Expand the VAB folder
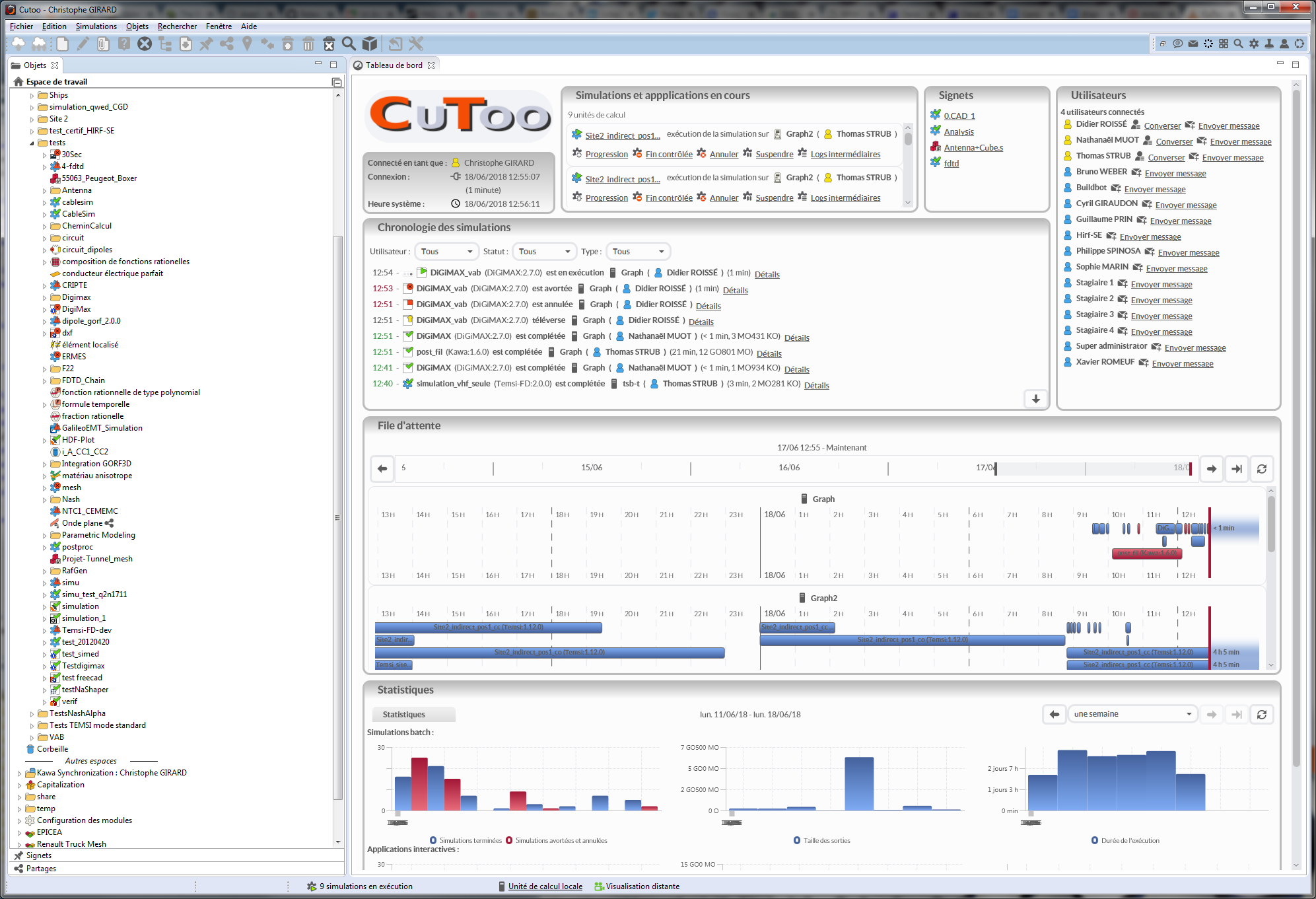This screenshot has width=1316, height=899. point(32,738)
